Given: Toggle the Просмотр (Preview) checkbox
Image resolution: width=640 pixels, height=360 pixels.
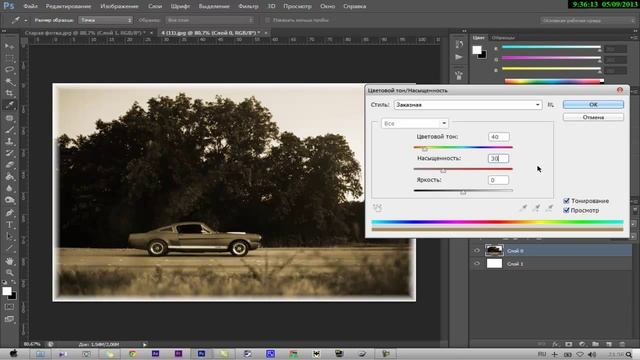Looking at the screenshot, I should [x=567, y=210].
